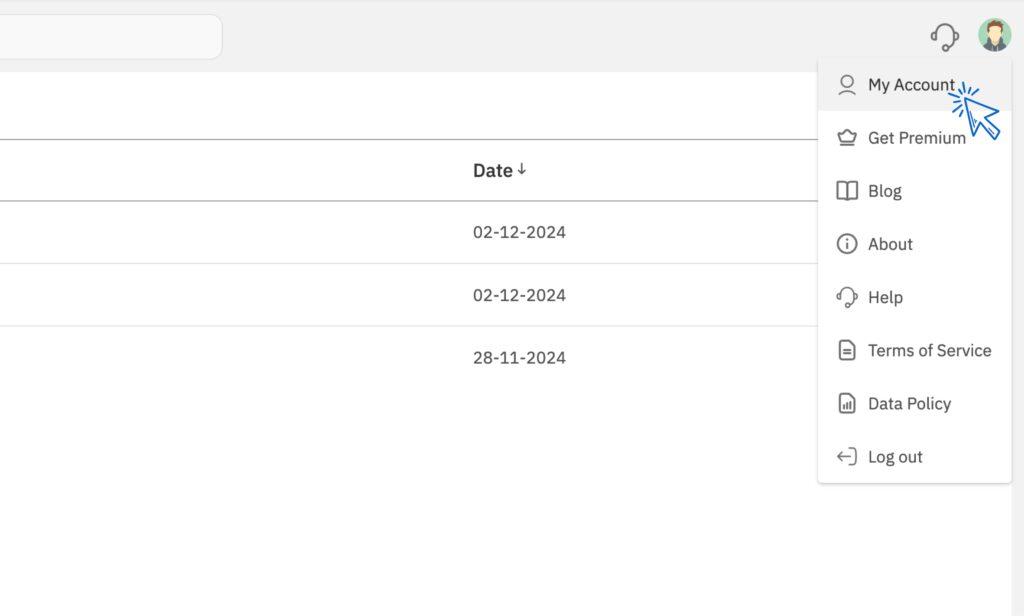The image size is (1024, 616).
Task: Click the Log out label
Action: click(895, 457)
